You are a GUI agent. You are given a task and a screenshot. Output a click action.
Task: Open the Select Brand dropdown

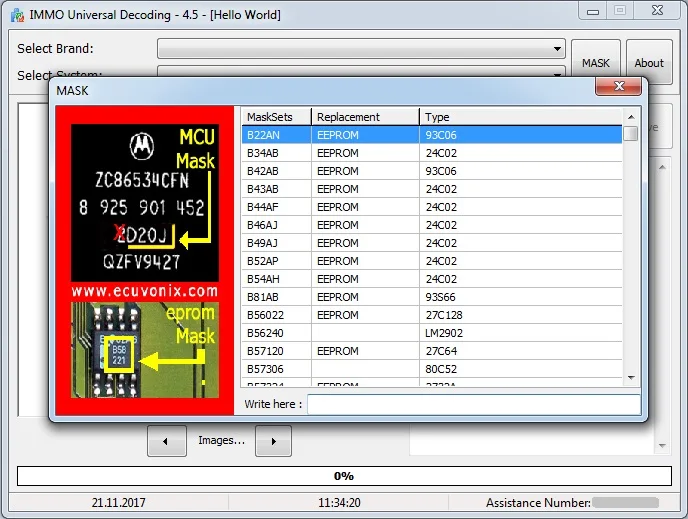tap(361, 49)
